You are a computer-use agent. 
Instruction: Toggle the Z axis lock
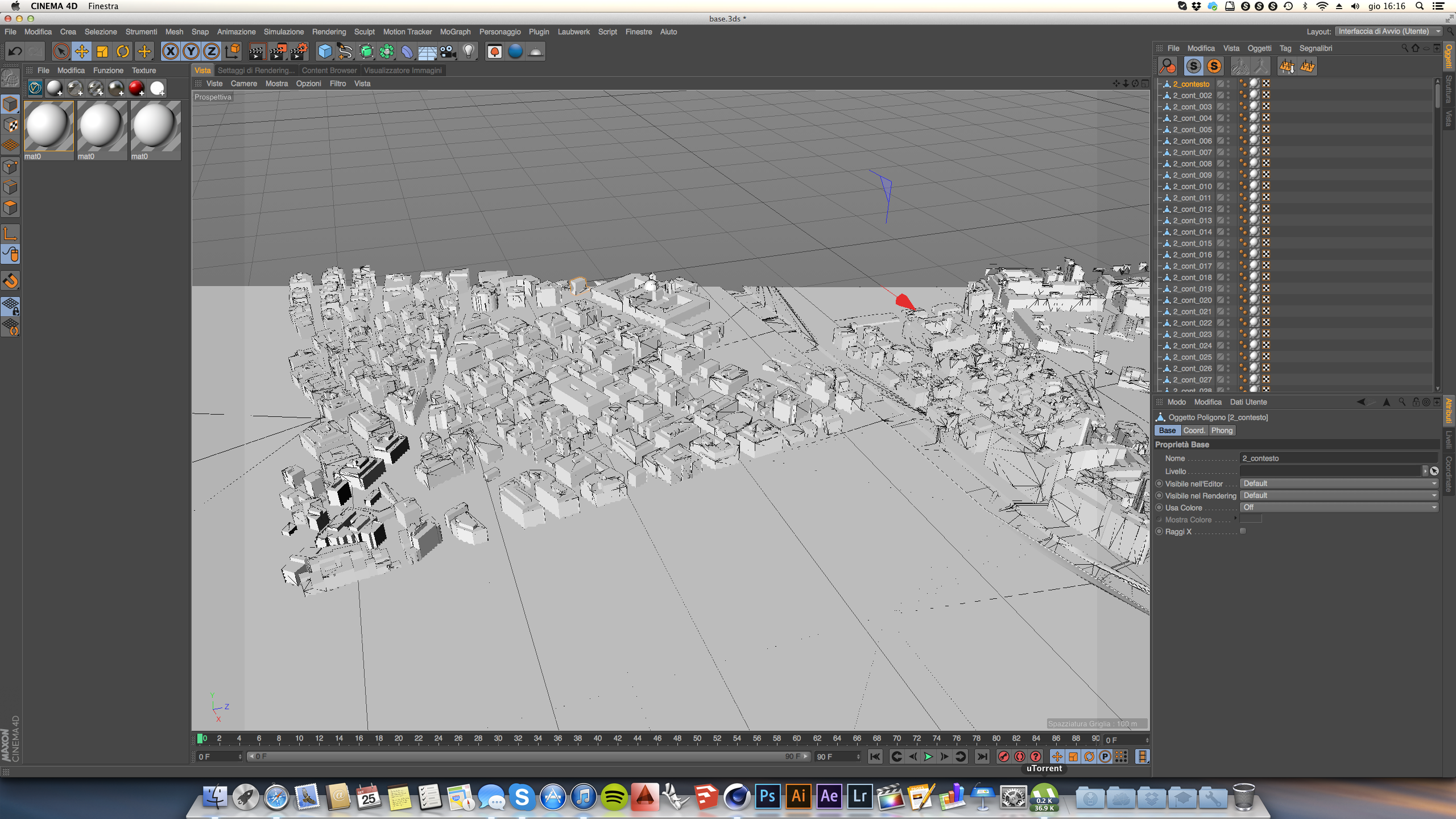pyautogui.click(x=211, y=52)
